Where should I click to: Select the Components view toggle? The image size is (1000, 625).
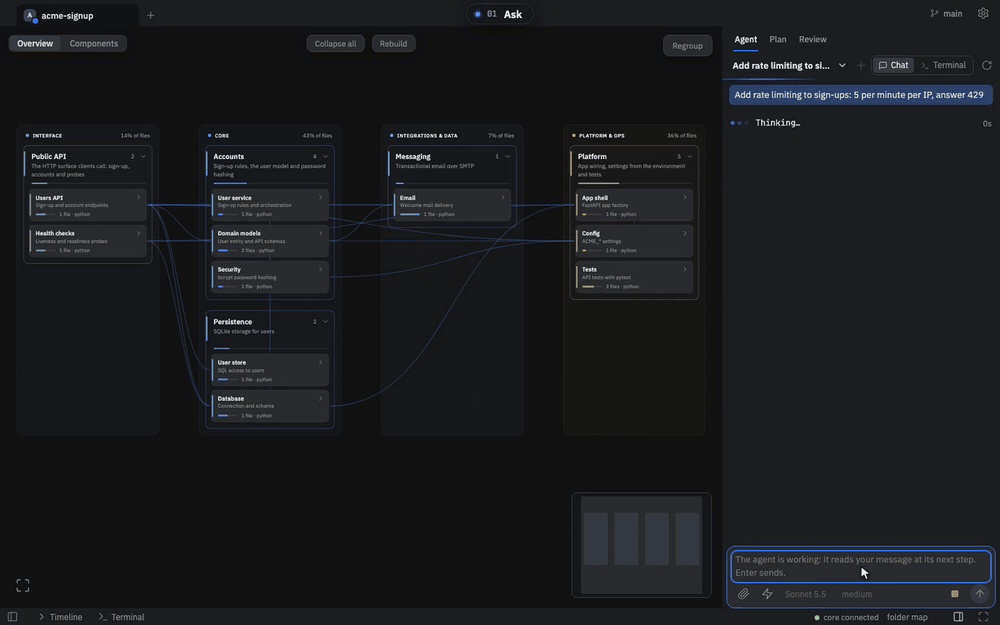pyautogui.click(x=94, y=43)
